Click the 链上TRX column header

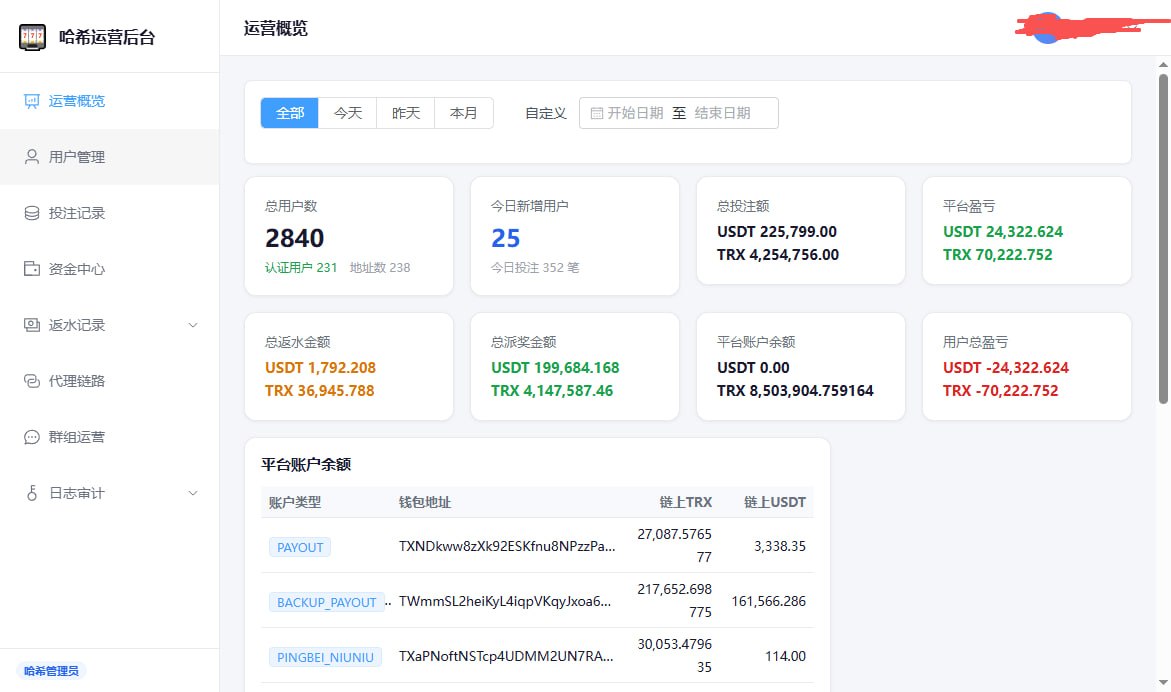click(686, 502)
